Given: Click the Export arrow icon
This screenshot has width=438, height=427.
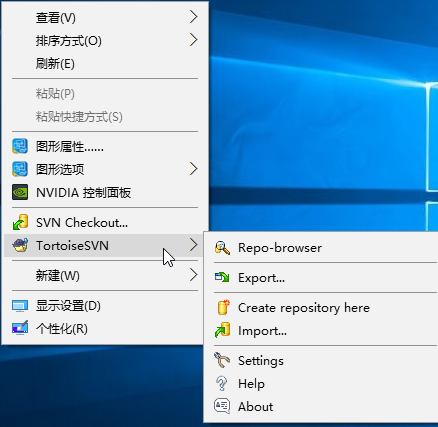Looking at the screenshot, I should [x=222, y=278].
